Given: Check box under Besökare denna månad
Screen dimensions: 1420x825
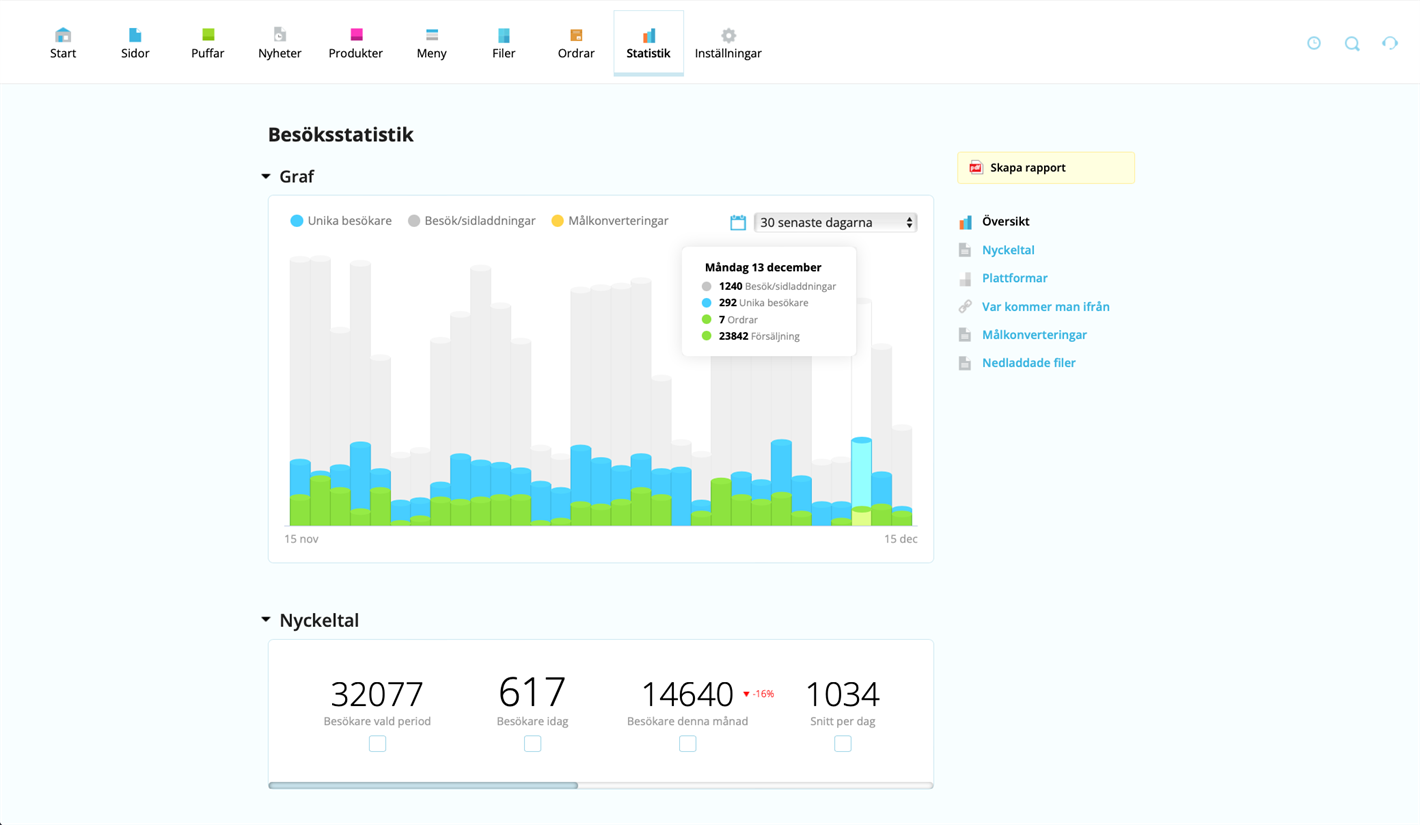Looking at the screenshot, I should 688,744.
